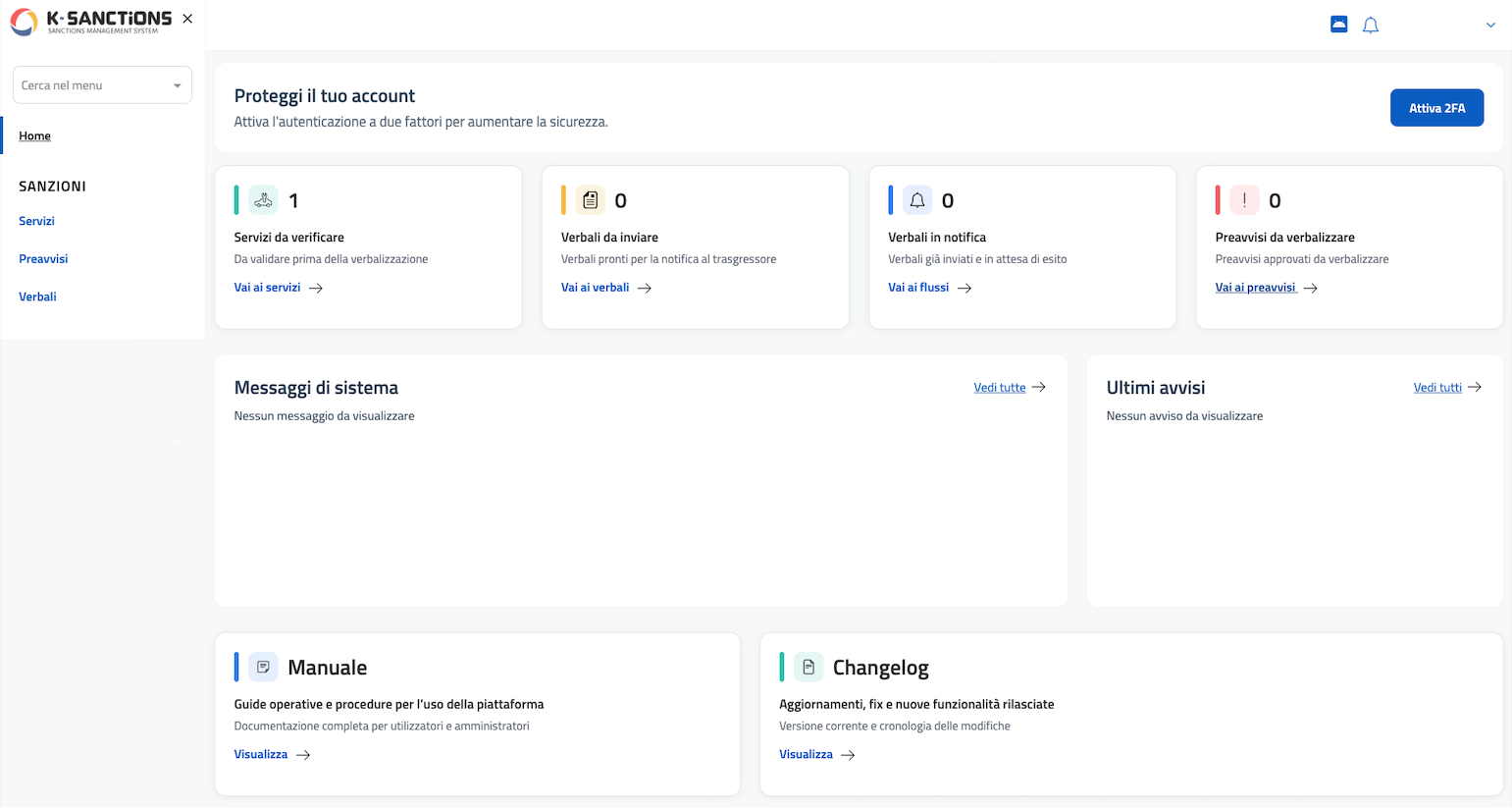Expand the Cerca nel menu dropdown arrow

pyautogui.click(x=178, y=85)
